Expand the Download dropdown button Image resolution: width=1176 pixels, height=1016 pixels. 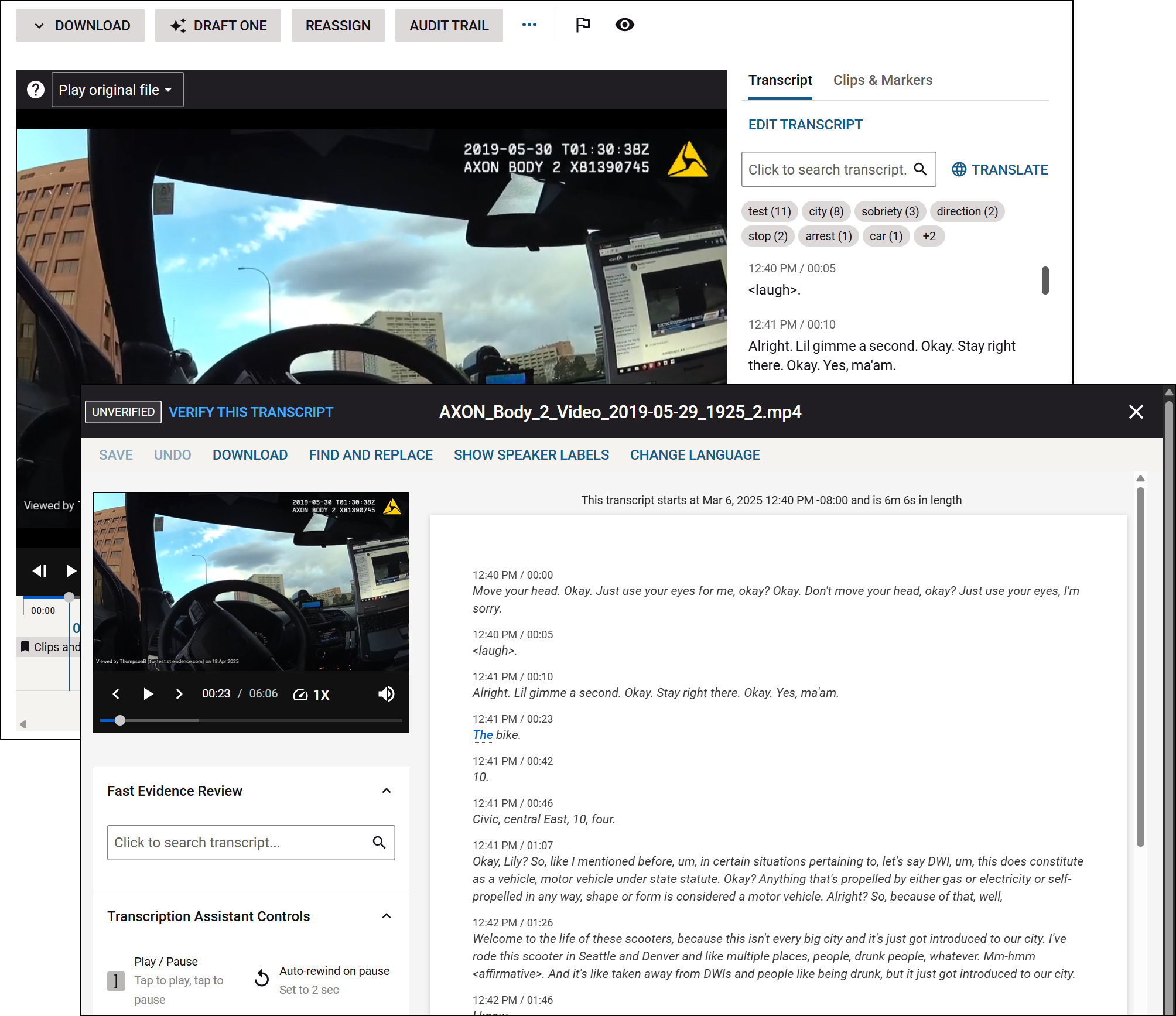coord(80,25)
